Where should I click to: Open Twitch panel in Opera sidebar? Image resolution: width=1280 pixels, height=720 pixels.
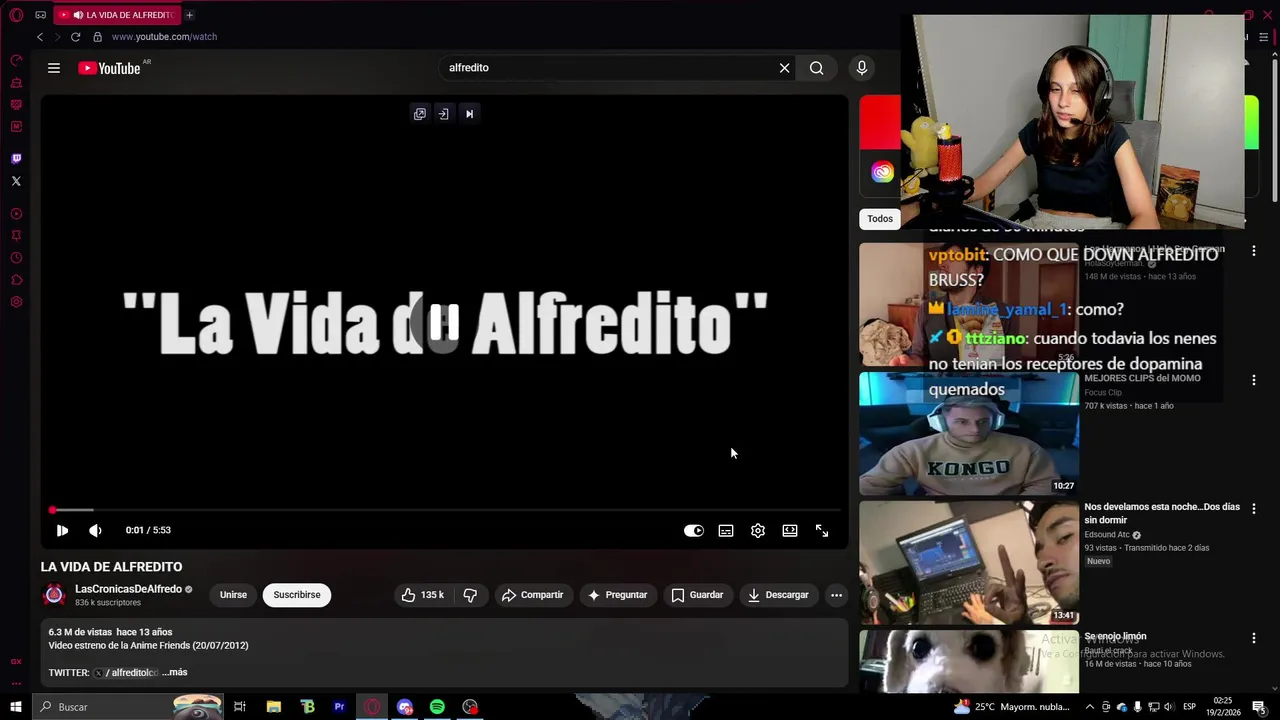[x=16, y=159]
